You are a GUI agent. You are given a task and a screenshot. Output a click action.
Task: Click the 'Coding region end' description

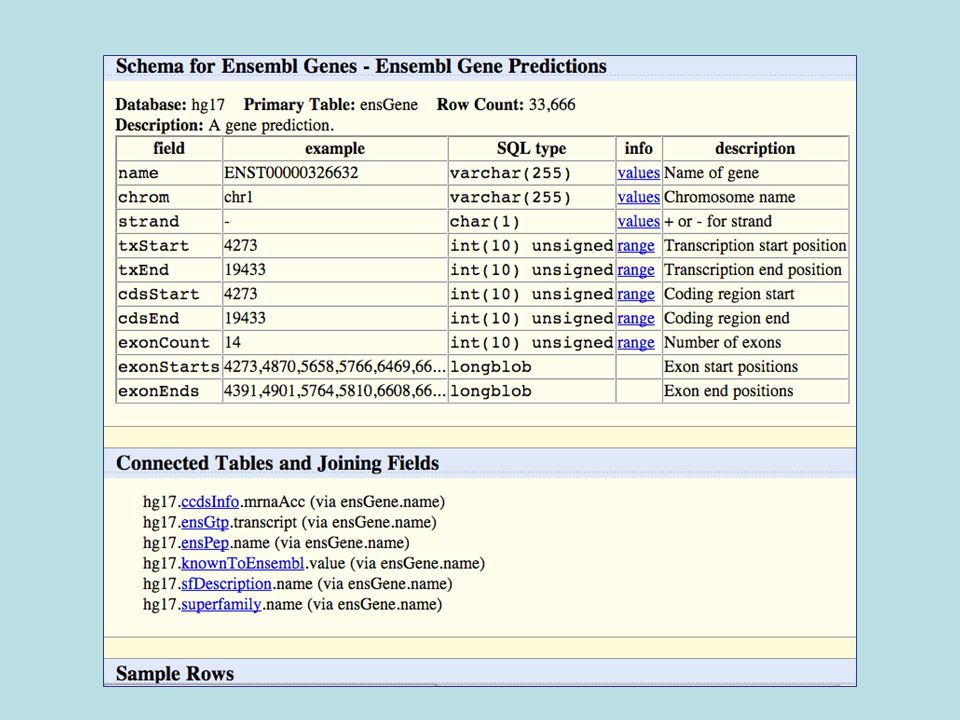pos(727,318)
